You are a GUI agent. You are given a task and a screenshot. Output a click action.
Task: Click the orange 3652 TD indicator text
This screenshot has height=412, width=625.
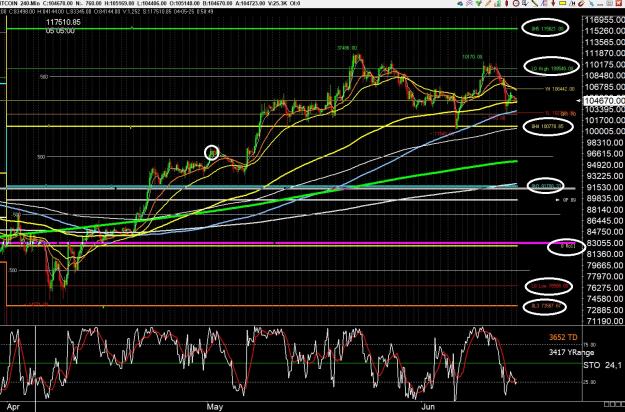click(563, 337)
